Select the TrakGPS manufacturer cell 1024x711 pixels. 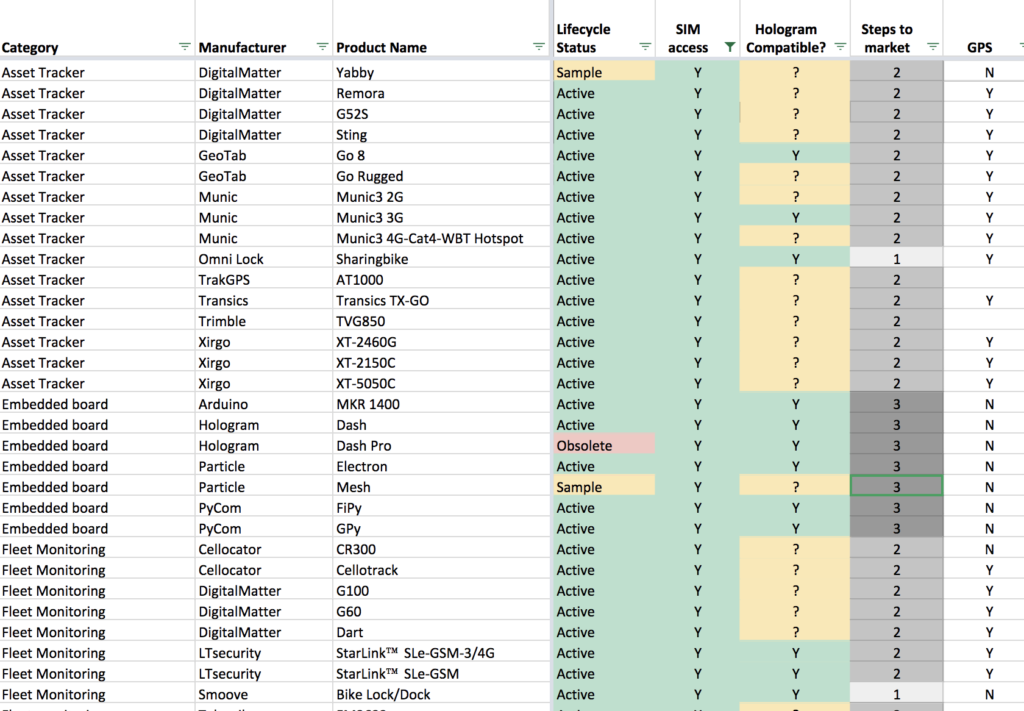(264, 279)
